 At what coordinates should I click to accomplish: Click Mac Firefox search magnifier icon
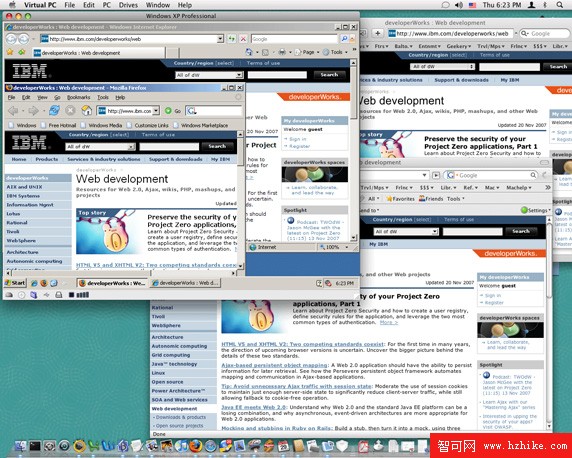coord(533,176)
